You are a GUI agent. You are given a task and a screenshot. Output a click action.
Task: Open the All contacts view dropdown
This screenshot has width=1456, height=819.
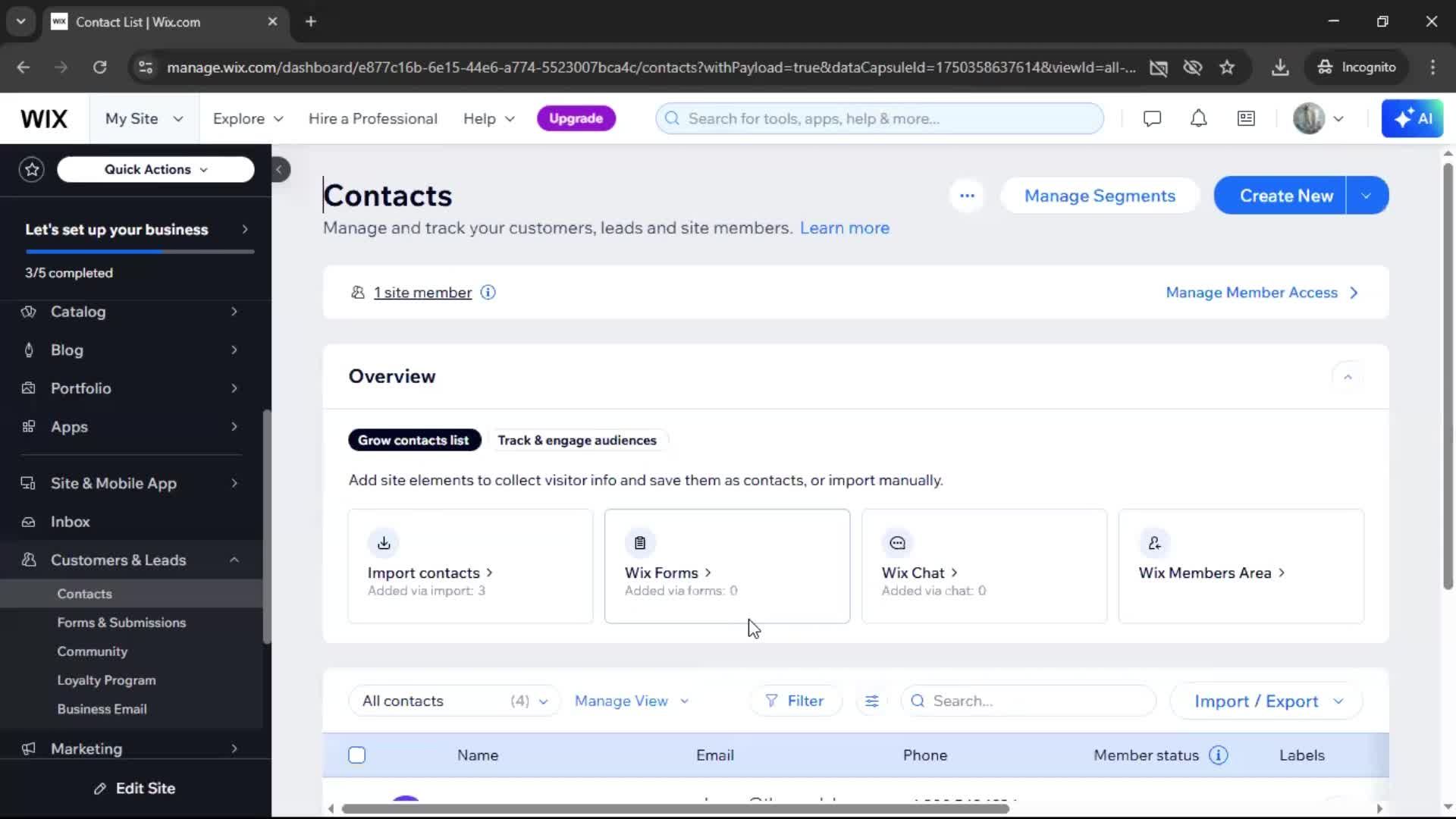click(x=454, y=701)
